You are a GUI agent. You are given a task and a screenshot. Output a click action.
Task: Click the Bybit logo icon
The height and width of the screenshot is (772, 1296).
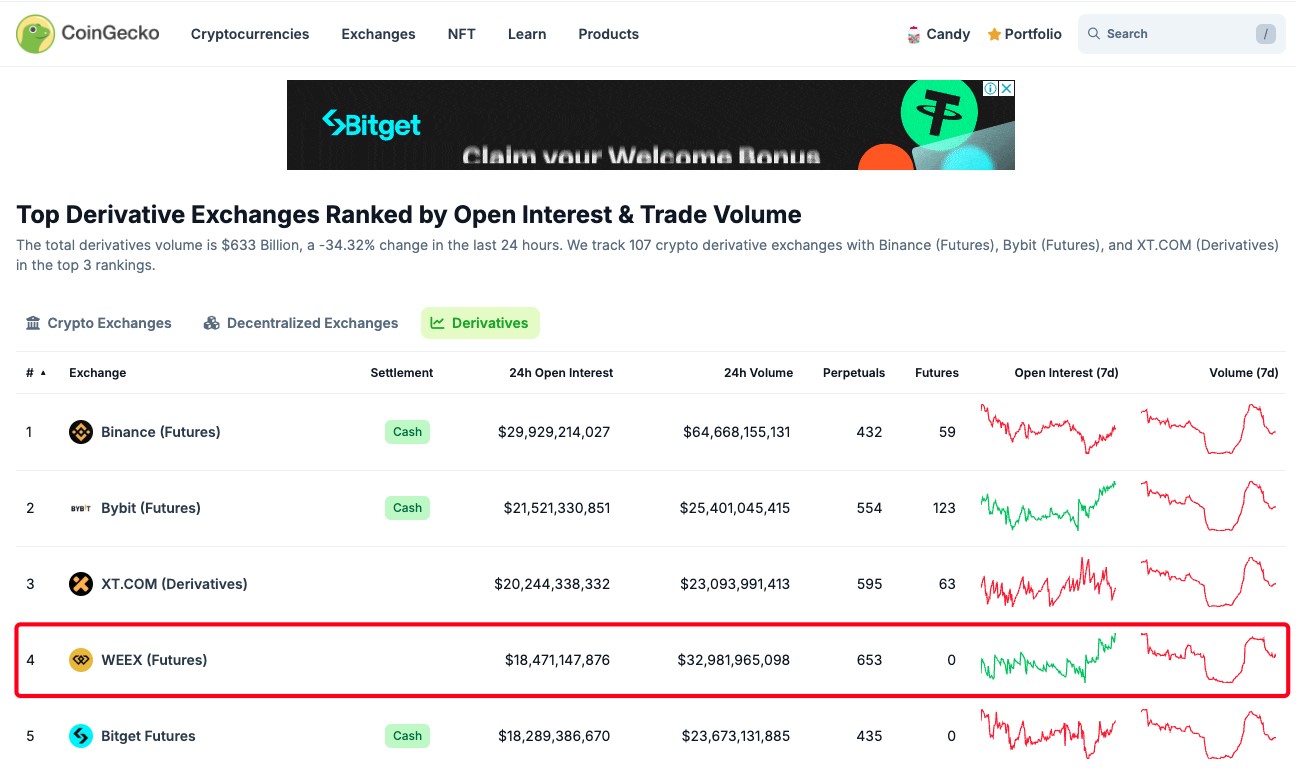pyautogui.click(x=81, y=508)
